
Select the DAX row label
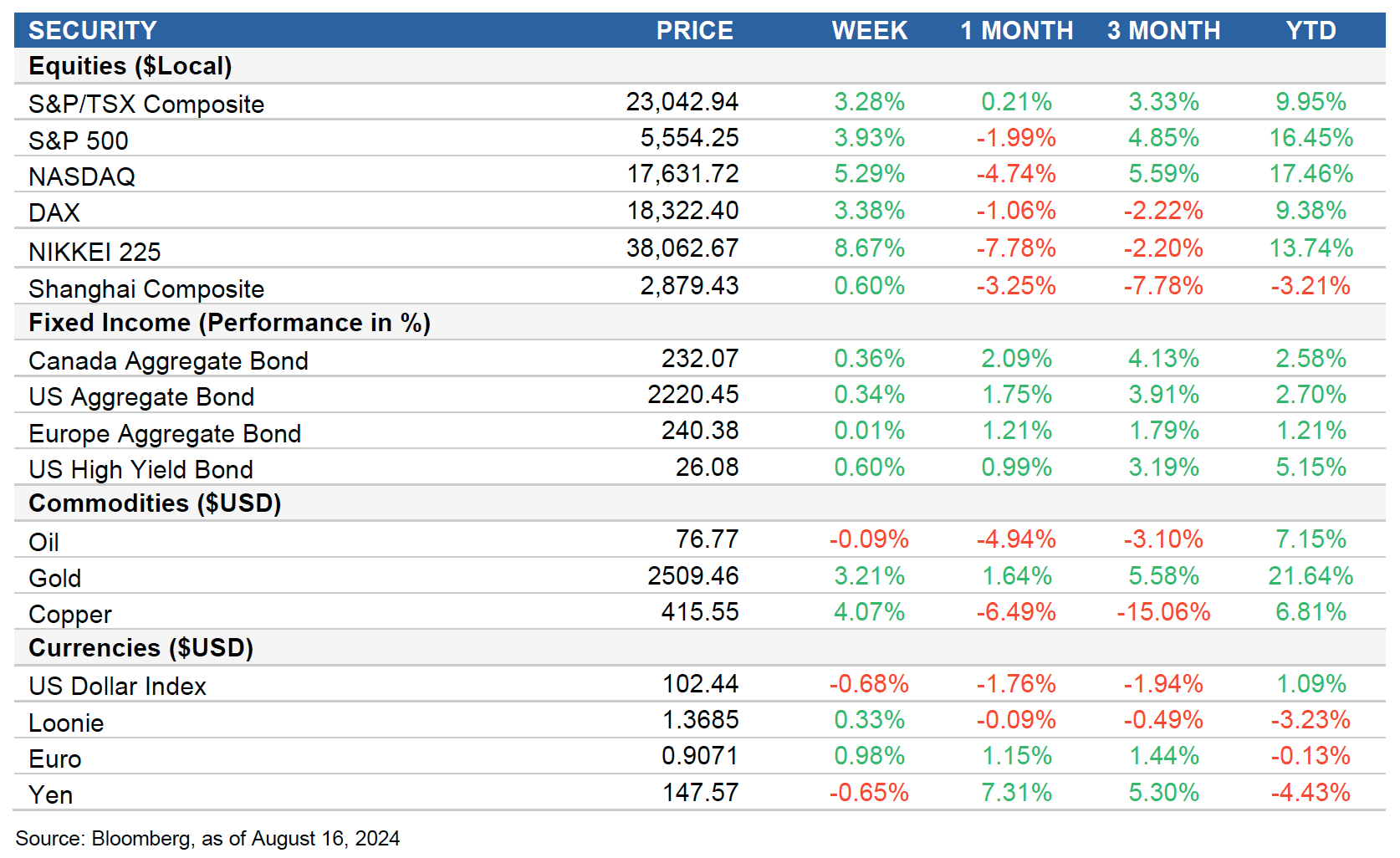click(54, 213)
